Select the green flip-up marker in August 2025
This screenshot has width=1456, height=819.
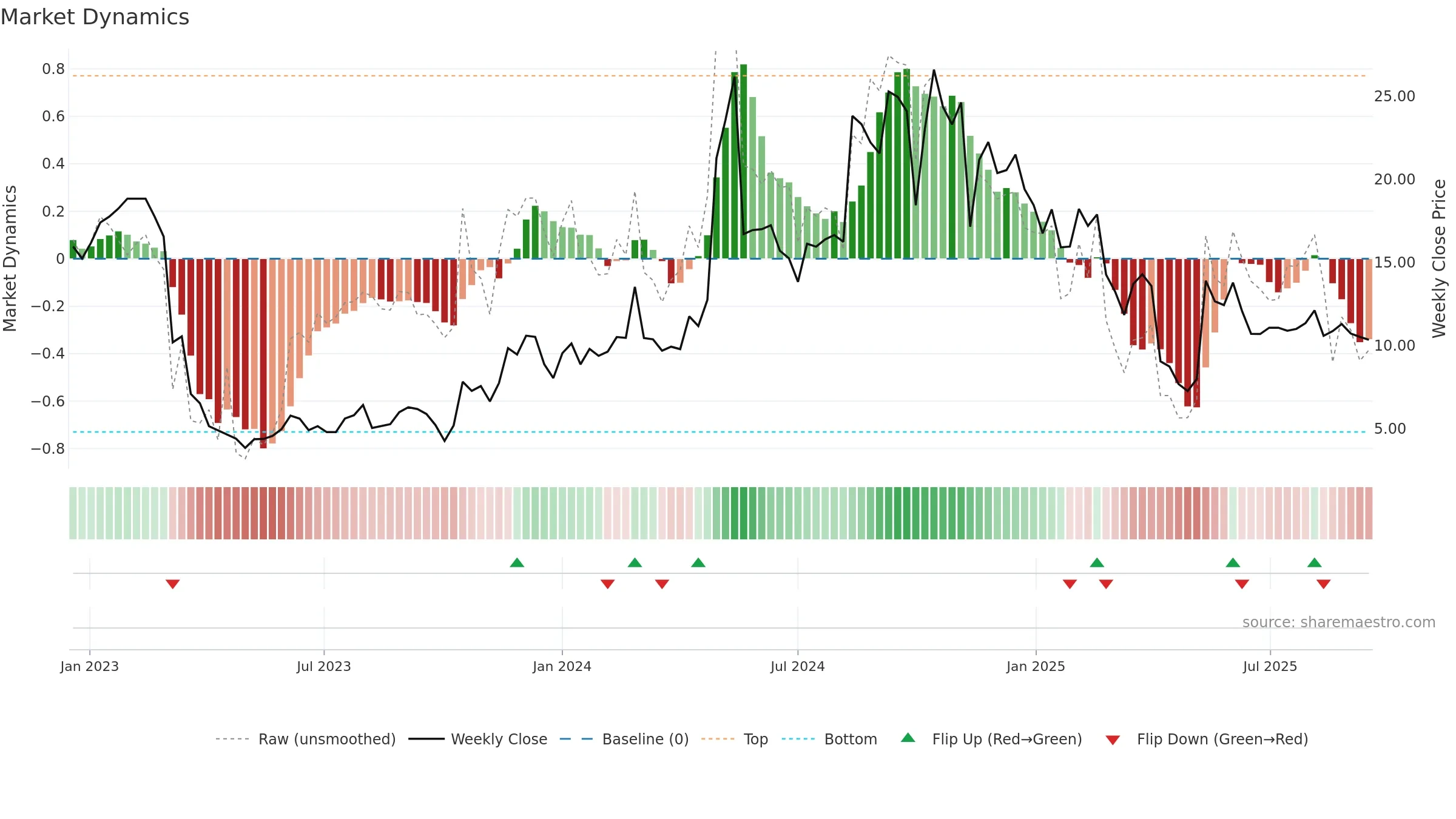tap(1315, 562)
